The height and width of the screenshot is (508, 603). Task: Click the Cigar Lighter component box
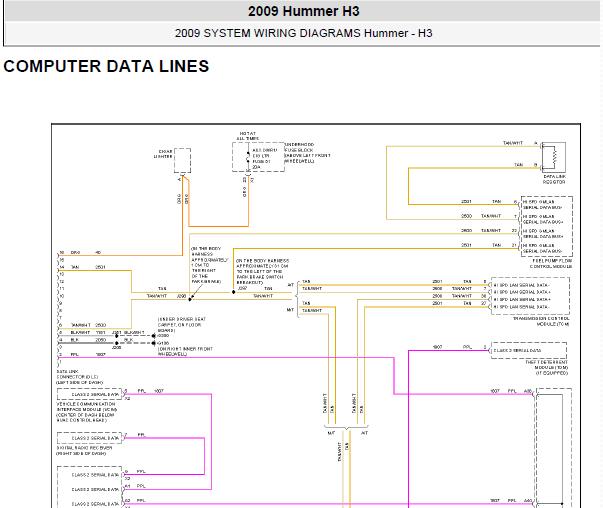tap(182, 160)
